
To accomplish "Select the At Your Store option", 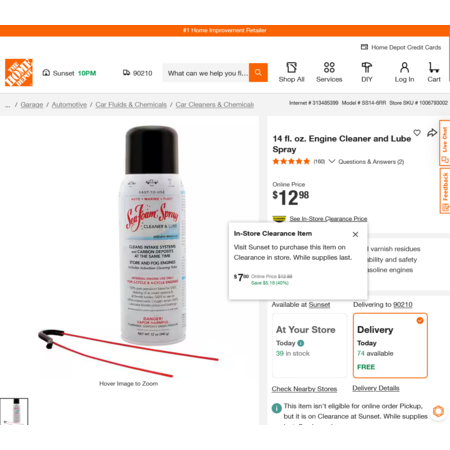I will [x=309, y=345].
